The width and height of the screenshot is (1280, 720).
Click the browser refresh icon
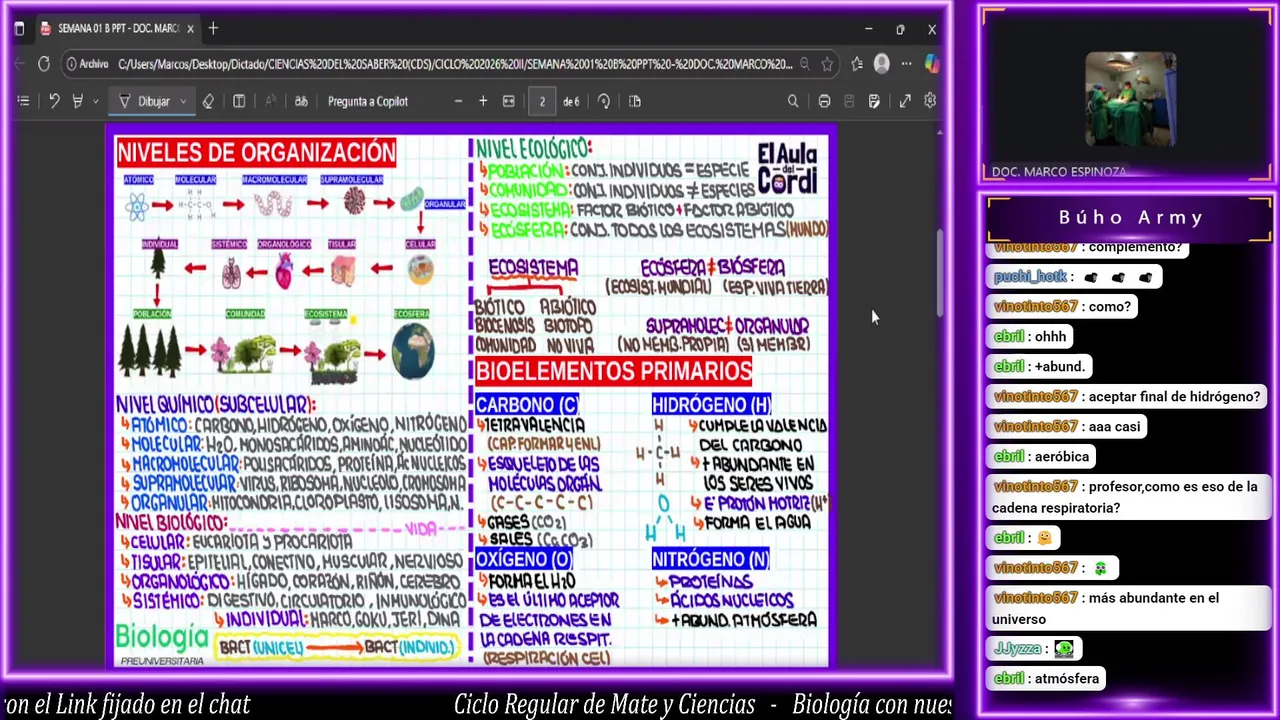coord(44,64)
